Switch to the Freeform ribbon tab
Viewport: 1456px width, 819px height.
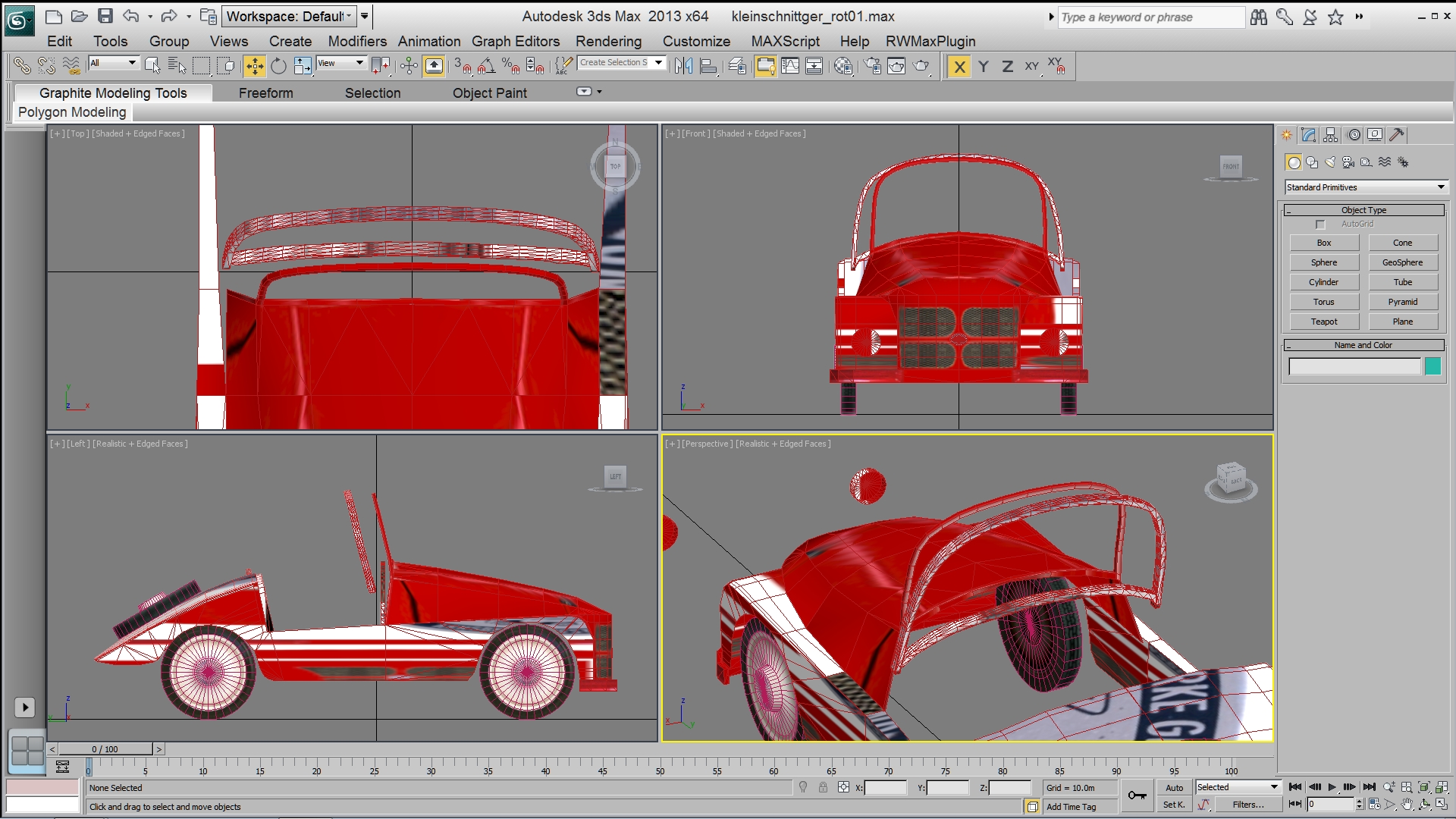[265, 93]
